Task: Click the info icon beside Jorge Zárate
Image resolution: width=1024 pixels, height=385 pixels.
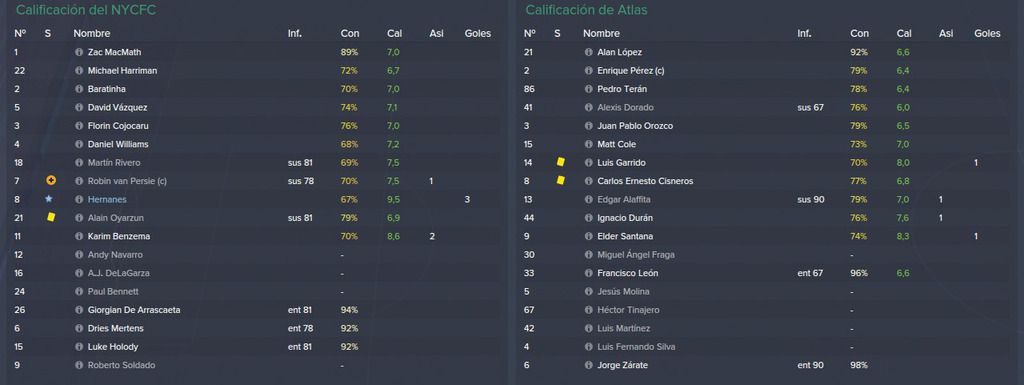Action: pos(588,365)
